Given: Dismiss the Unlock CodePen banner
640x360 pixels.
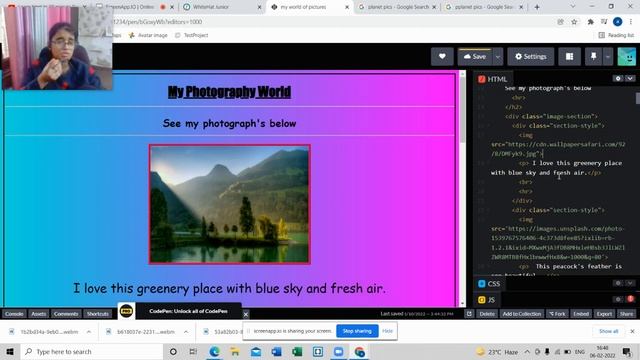Looking at the screenshot, I should [246, 314].
